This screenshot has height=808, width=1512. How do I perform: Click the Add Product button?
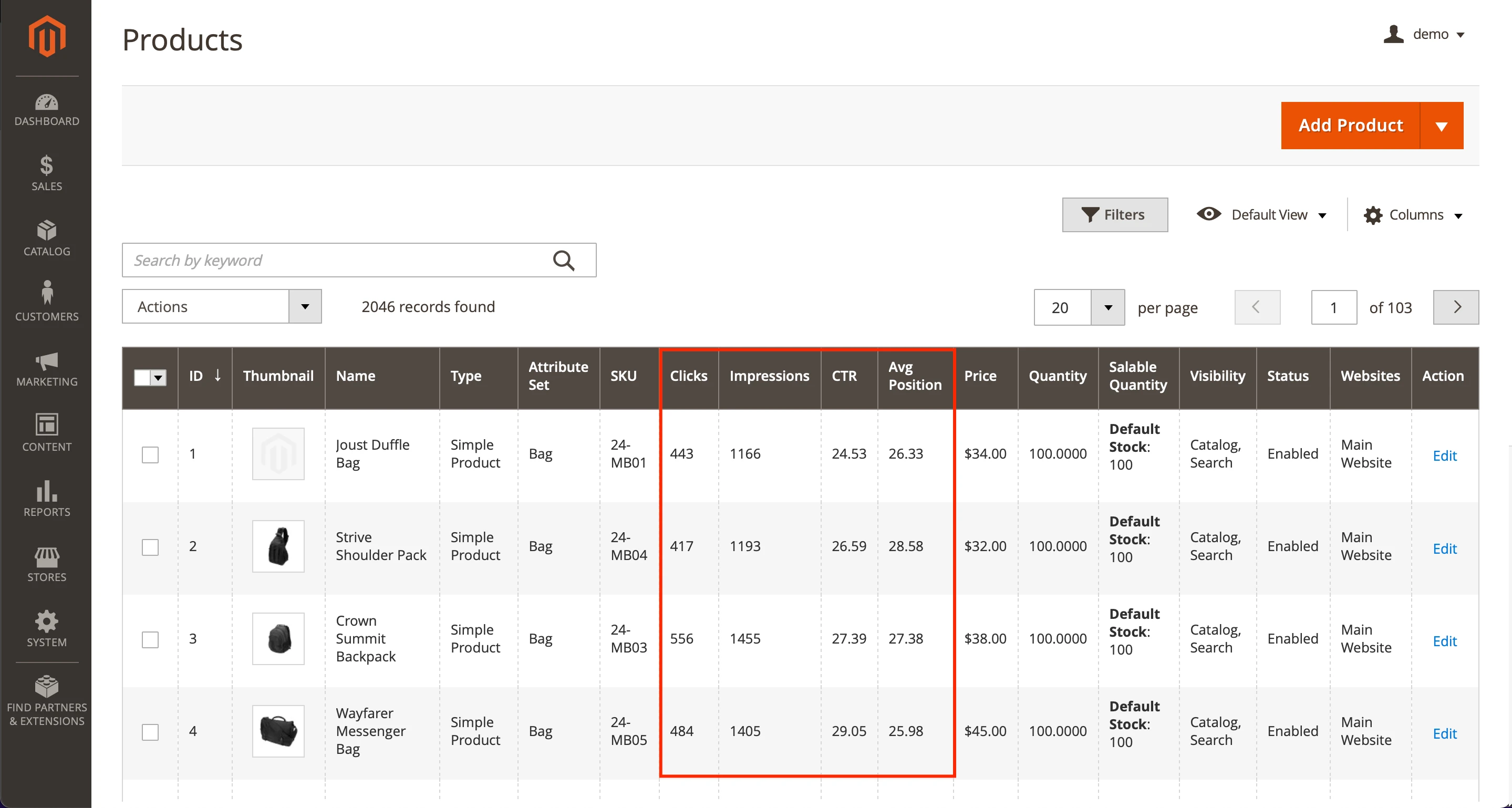click(x=1351, y=126)
